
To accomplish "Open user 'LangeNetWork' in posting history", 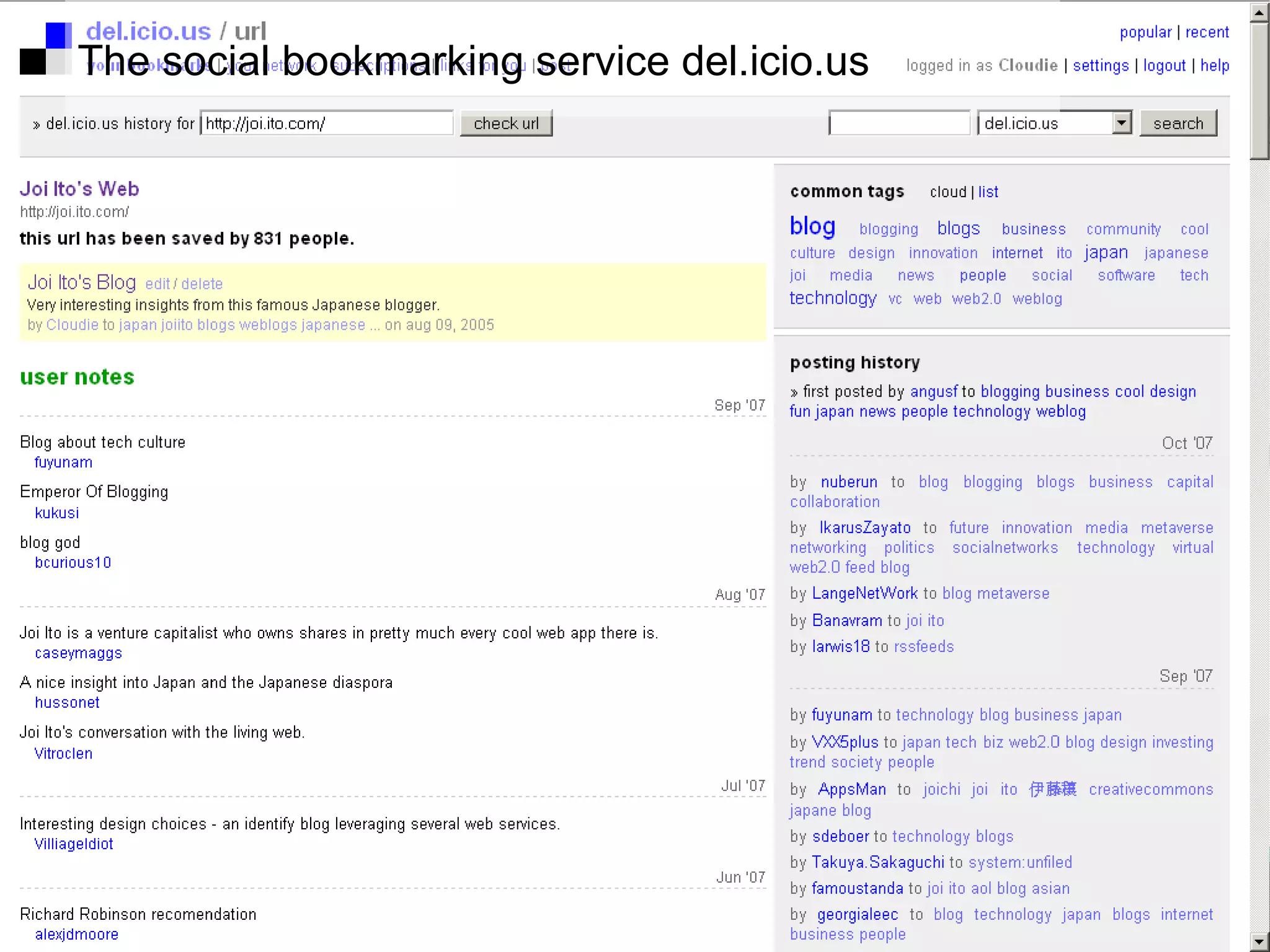I will [x=864, y=594].
